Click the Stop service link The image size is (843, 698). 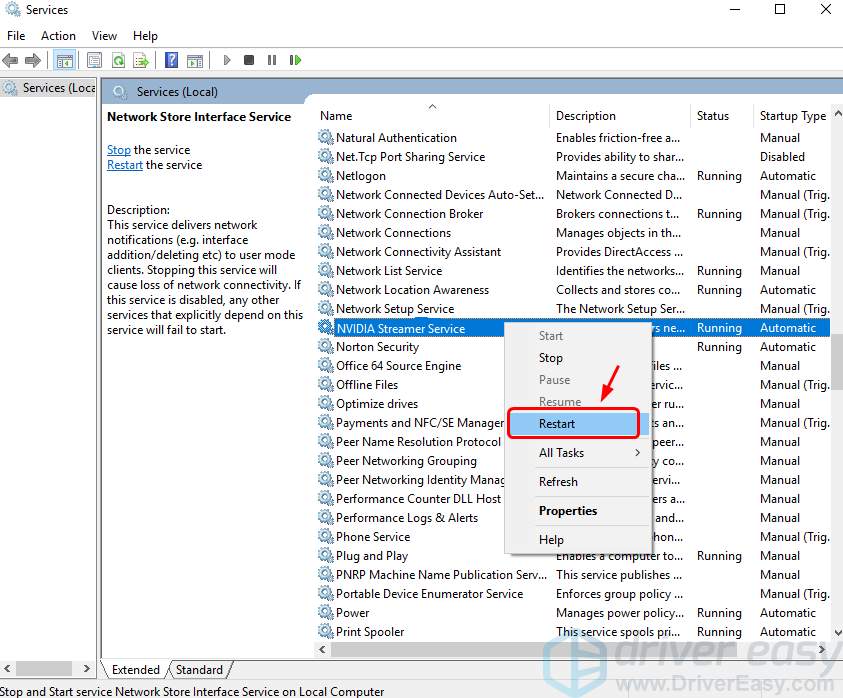(118, 149)
